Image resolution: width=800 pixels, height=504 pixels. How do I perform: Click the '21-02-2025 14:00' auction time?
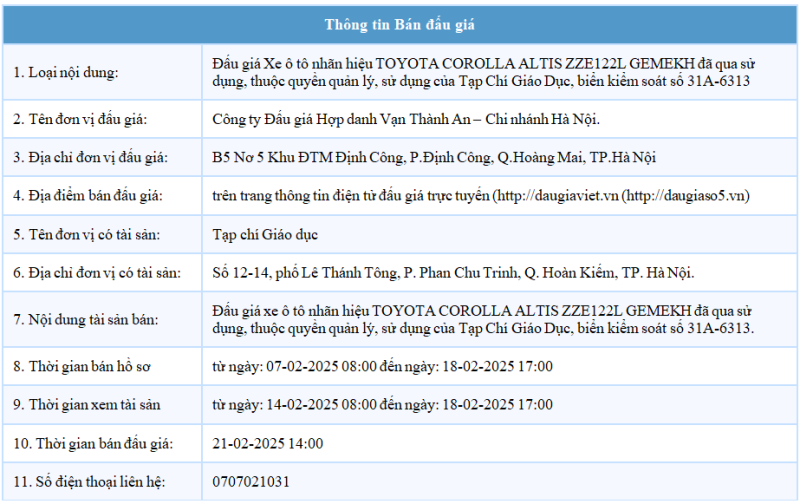click(268, 443)
